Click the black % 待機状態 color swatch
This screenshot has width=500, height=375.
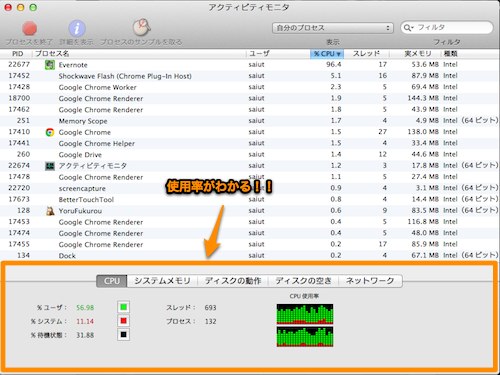pyautogui.click(x=123, y=335)
